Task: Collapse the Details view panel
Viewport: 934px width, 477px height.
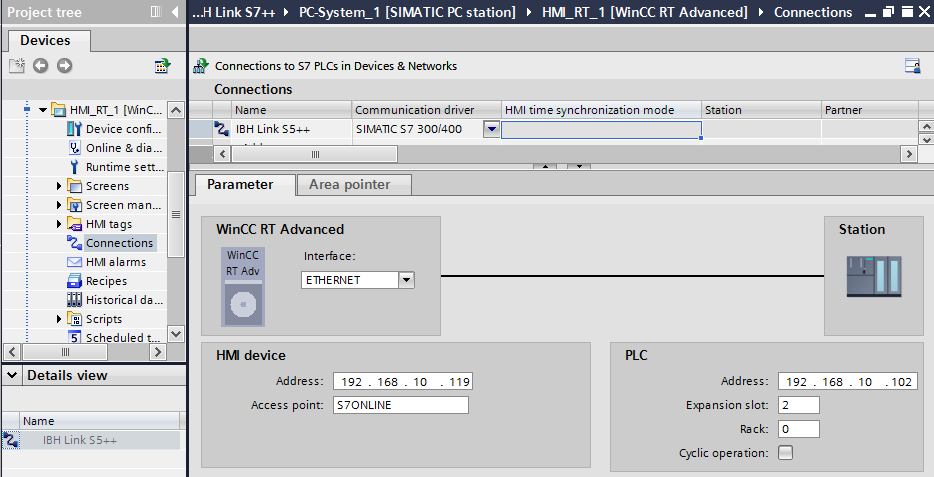Action: tap(11, 375)
